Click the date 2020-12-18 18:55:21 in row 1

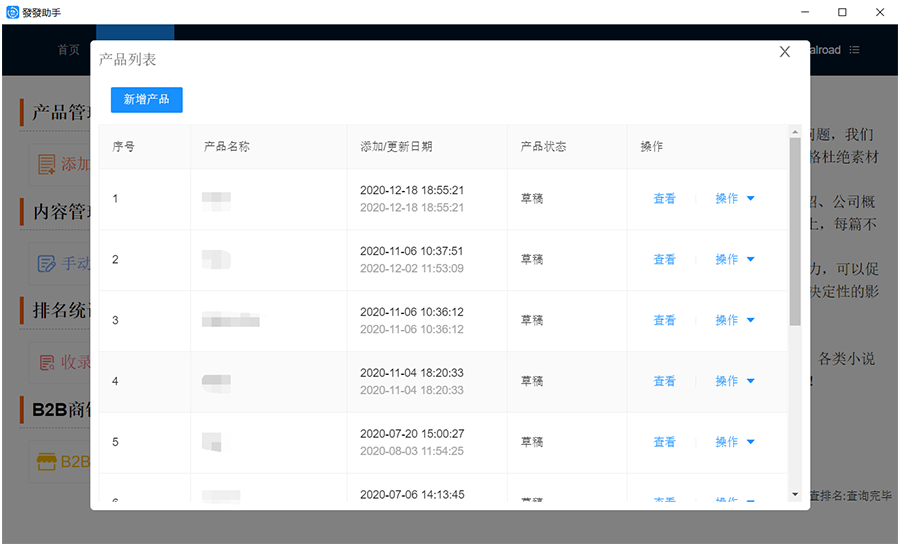tap(412, 190)
